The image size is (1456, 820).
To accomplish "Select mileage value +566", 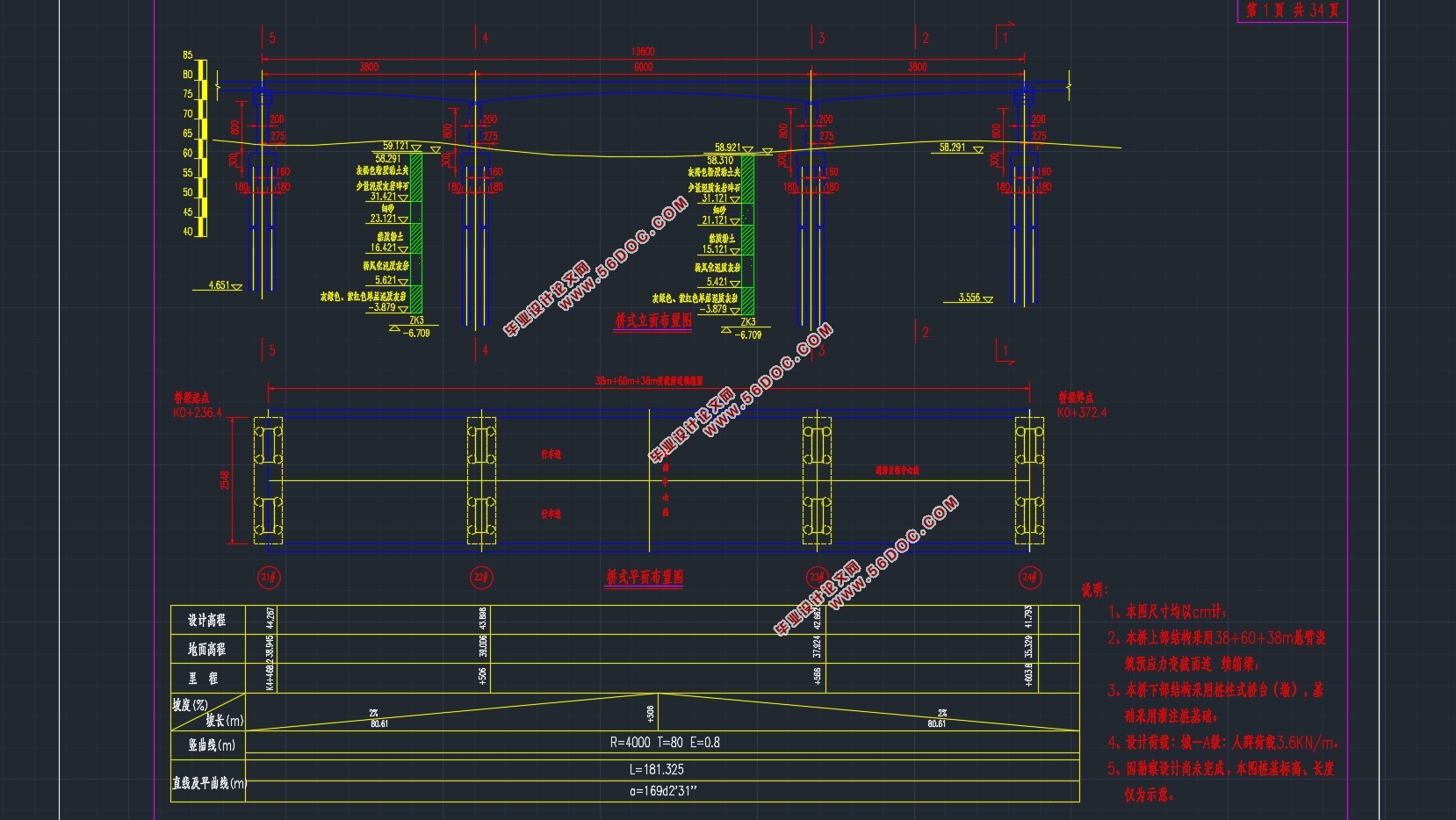I will (x=818, y=677).
